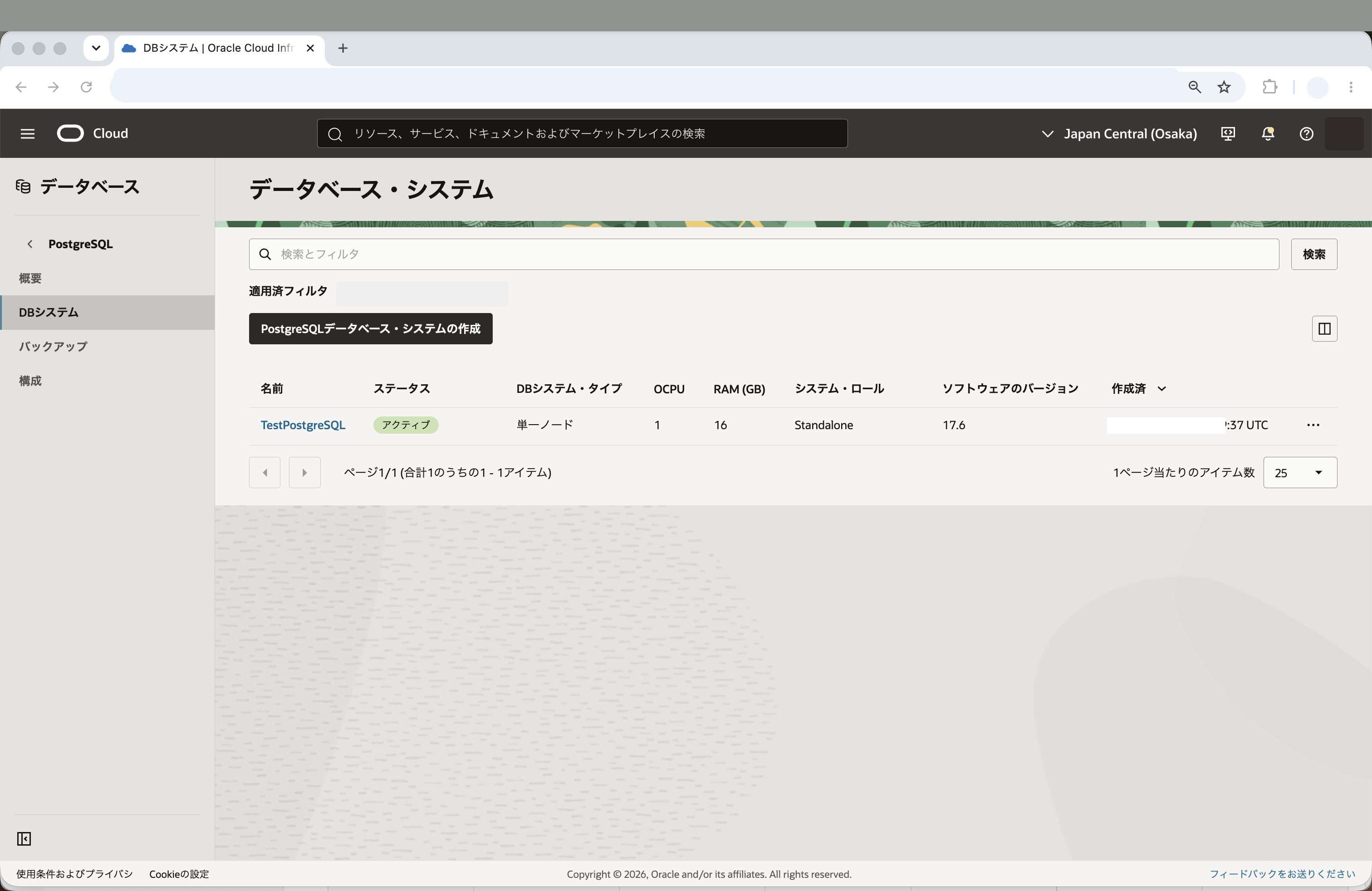Change items per page dropdown showing 25
The image size is (1372, 891).
point(1300,473)
